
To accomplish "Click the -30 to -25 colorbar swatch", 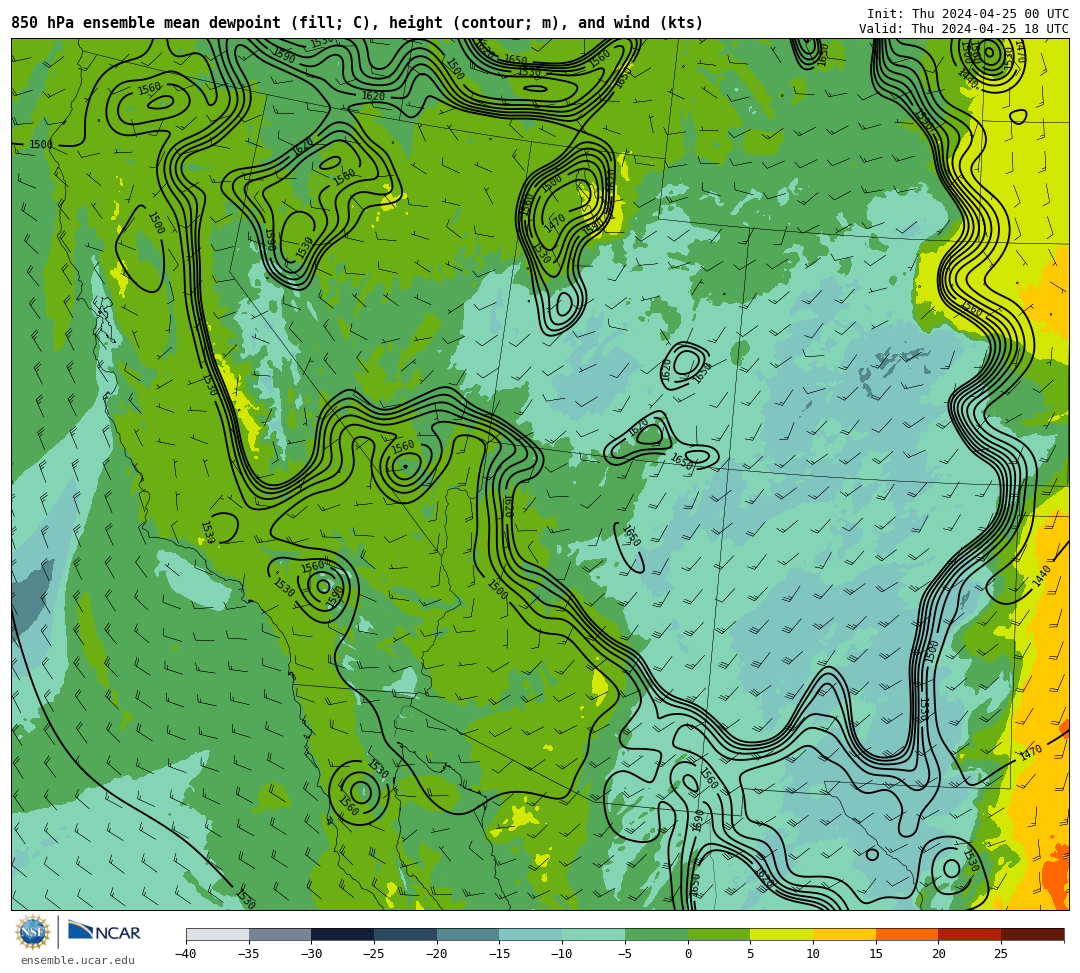I will pyautogui.click(x=343, y=934).
